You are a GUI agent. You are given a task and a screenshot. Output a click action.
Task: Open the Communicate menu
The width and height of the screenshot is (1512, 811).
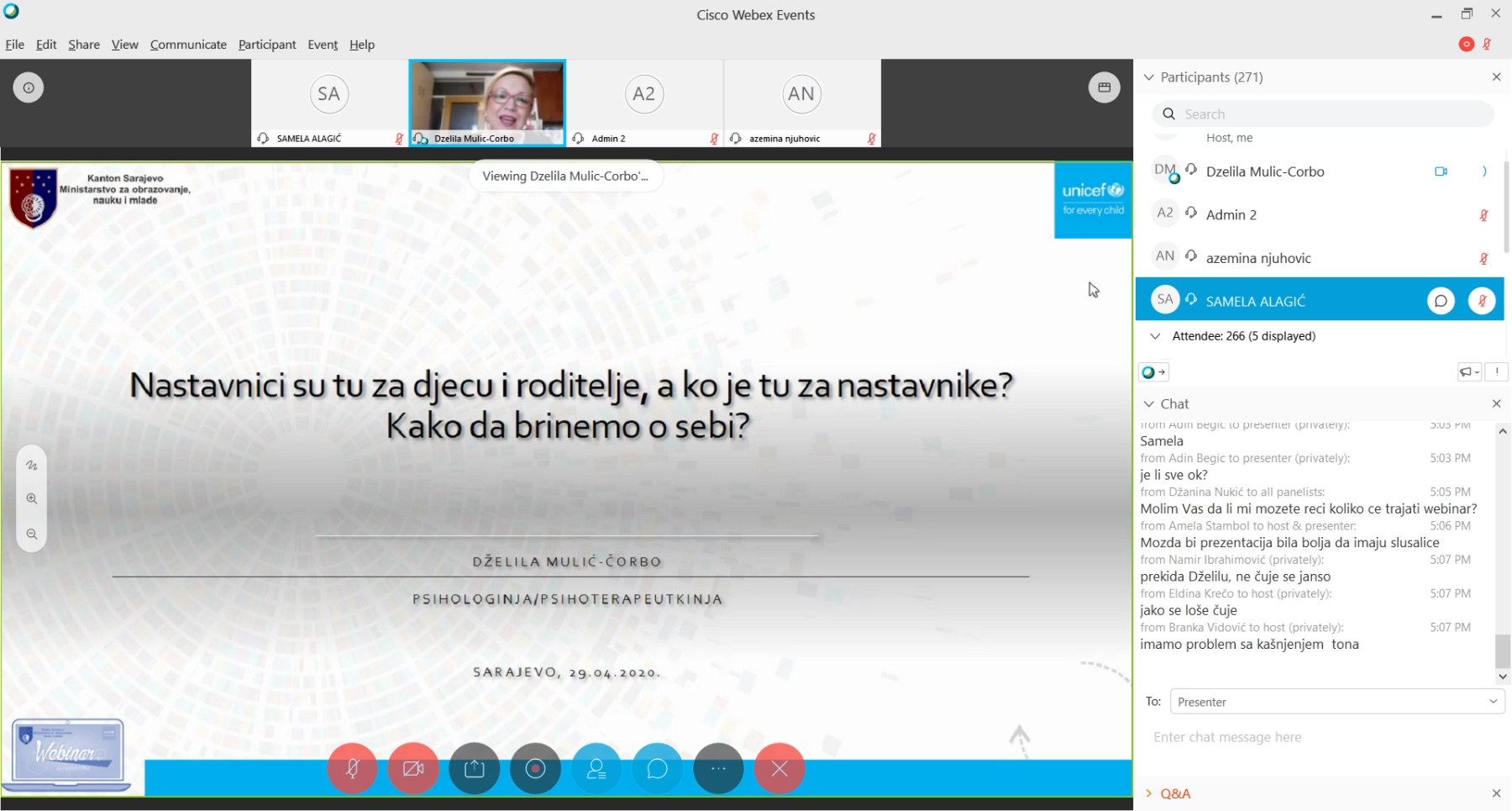click(x=188, y=45)
